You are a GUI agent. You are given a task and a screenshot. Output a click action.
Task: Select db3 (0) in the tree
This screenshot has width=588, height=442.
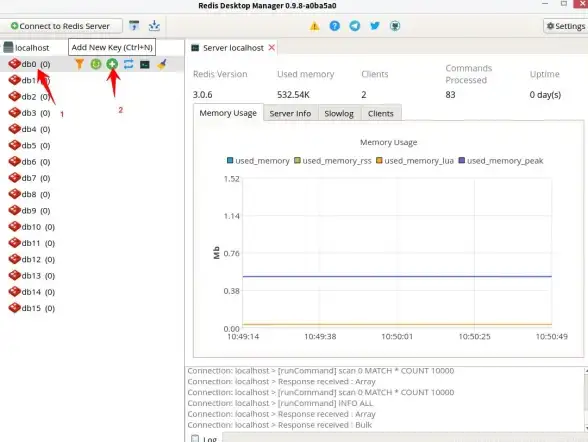coord(36,113)
